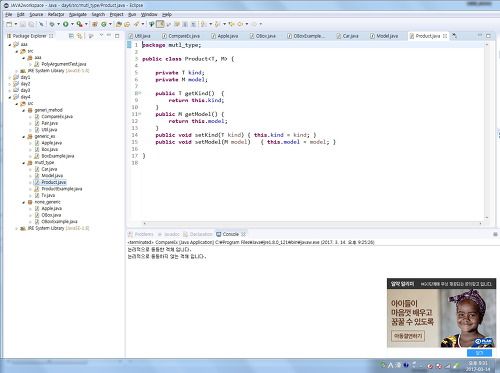The width and height of the screenshot is (500, 373).
Task: Expand the day1 project node
Action: pyautogui.click(x=10, y=77)
